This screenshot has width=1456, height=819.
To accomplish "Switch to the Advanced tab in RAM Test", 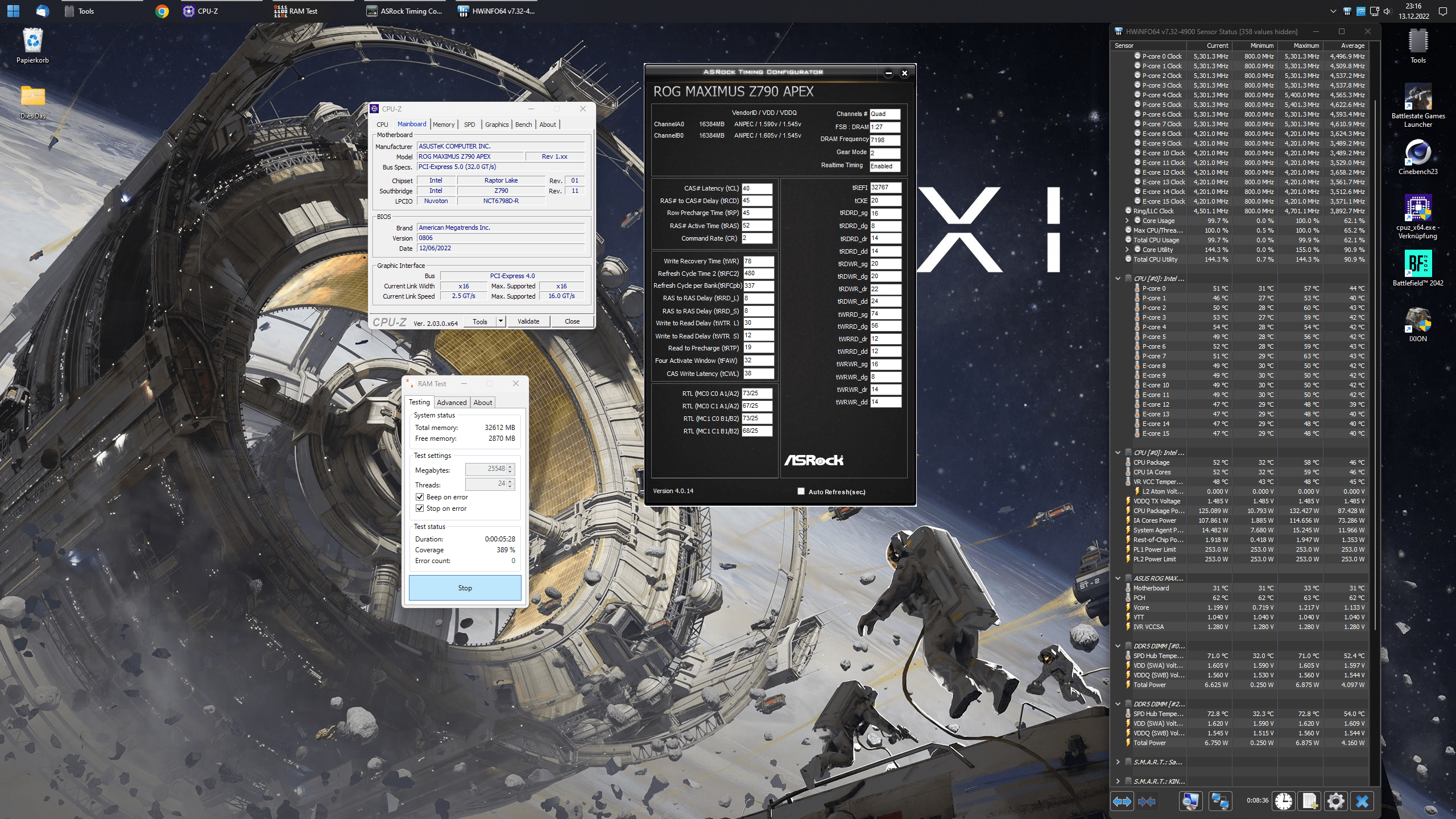I will coord(452,403).
